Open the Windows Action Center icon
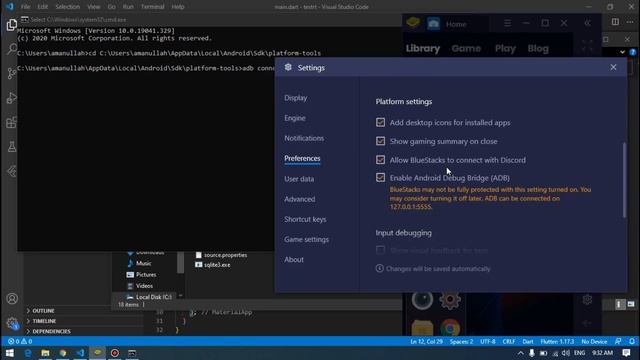 [627, 353]
